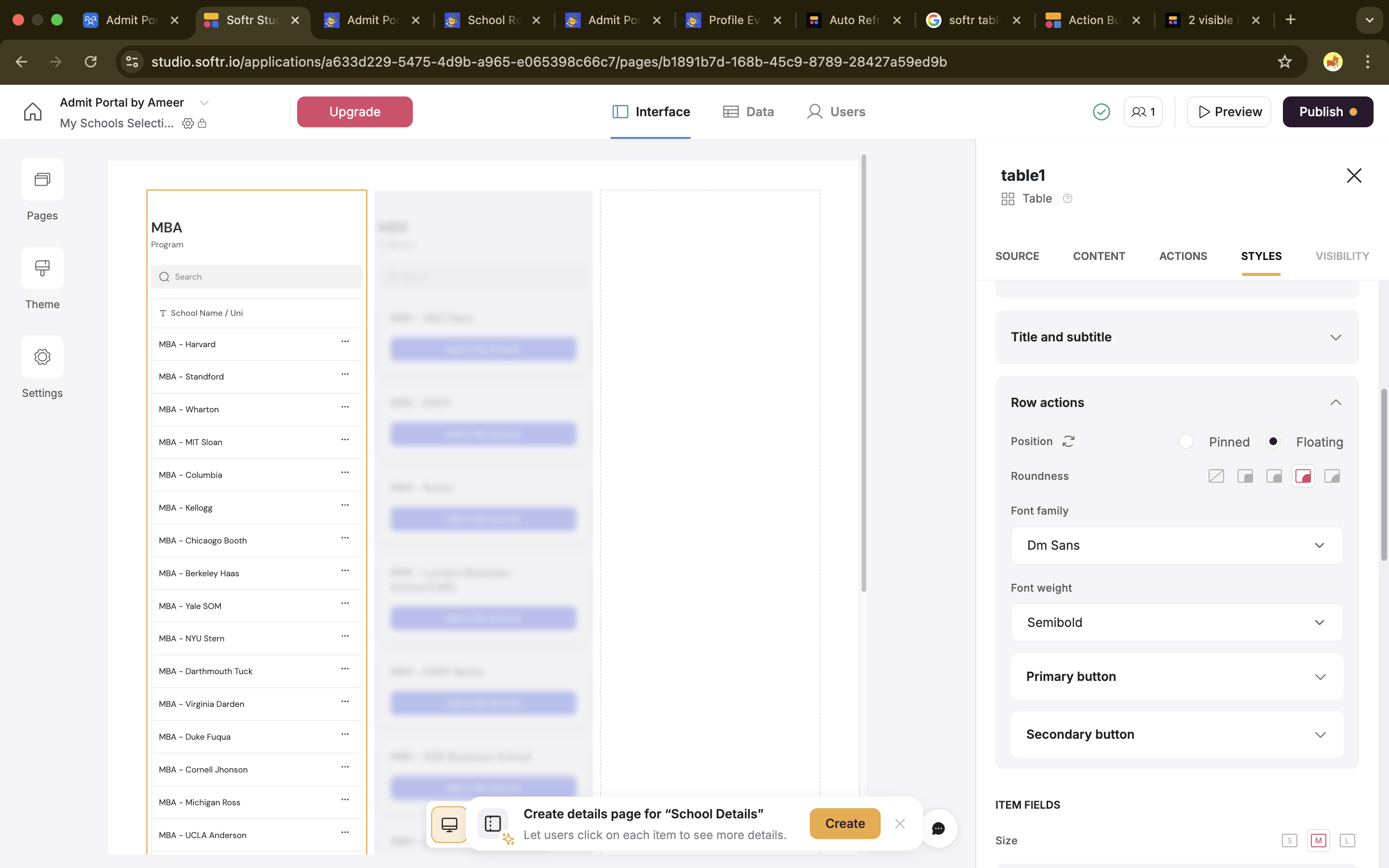Open row menu for MBA - Wharton
1389x868 pixels.
coord(345,407)
